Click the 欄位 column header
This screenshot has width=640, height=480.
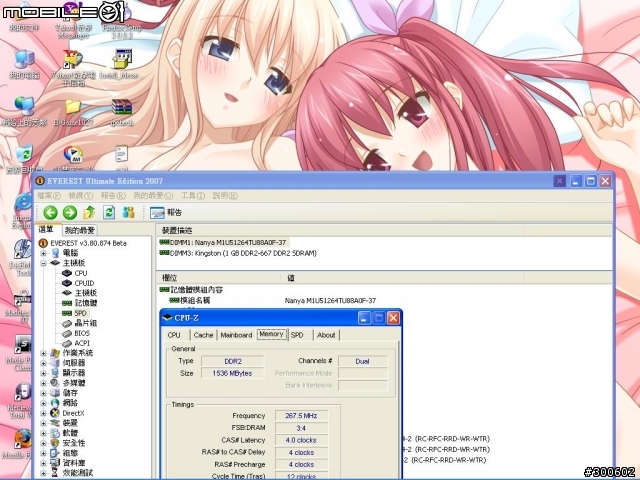pyautogui.click(x=218, y=278)
